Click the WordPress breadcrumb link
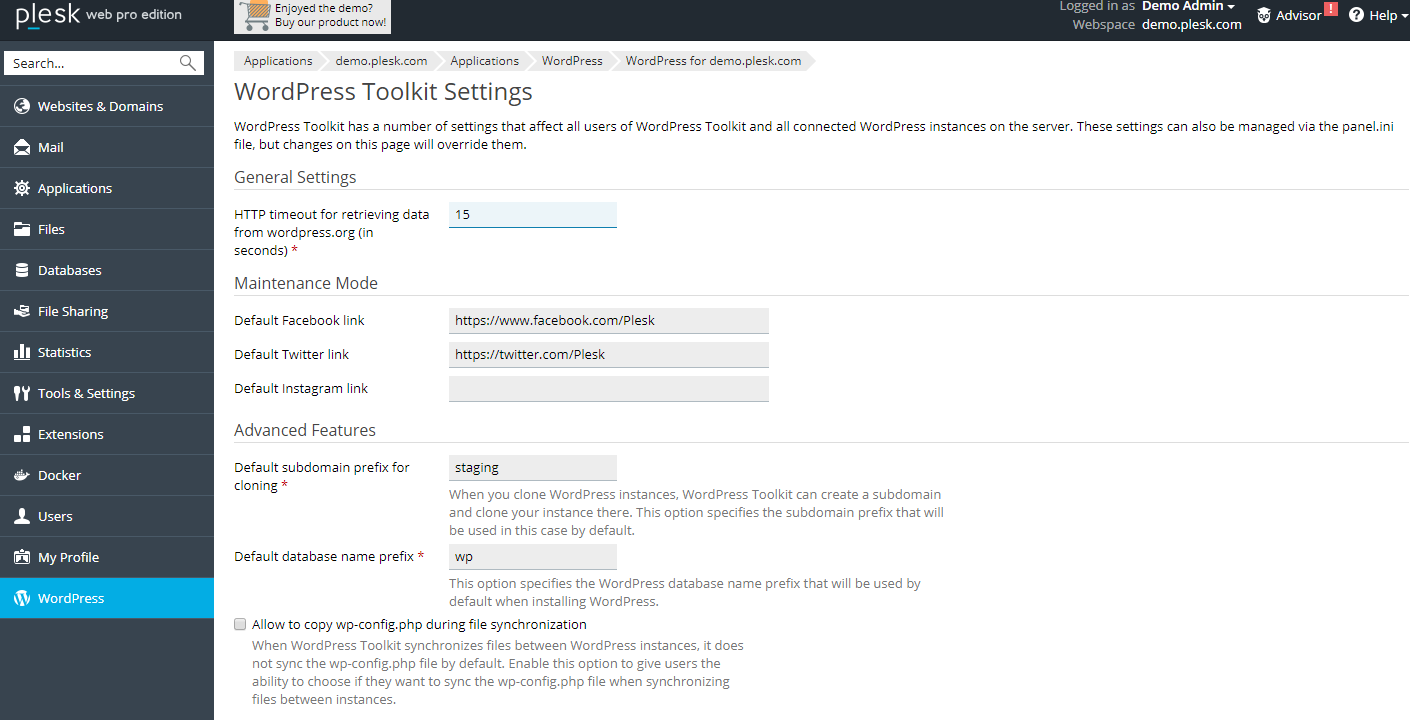The image size is (1410, 720). [572, 61]
